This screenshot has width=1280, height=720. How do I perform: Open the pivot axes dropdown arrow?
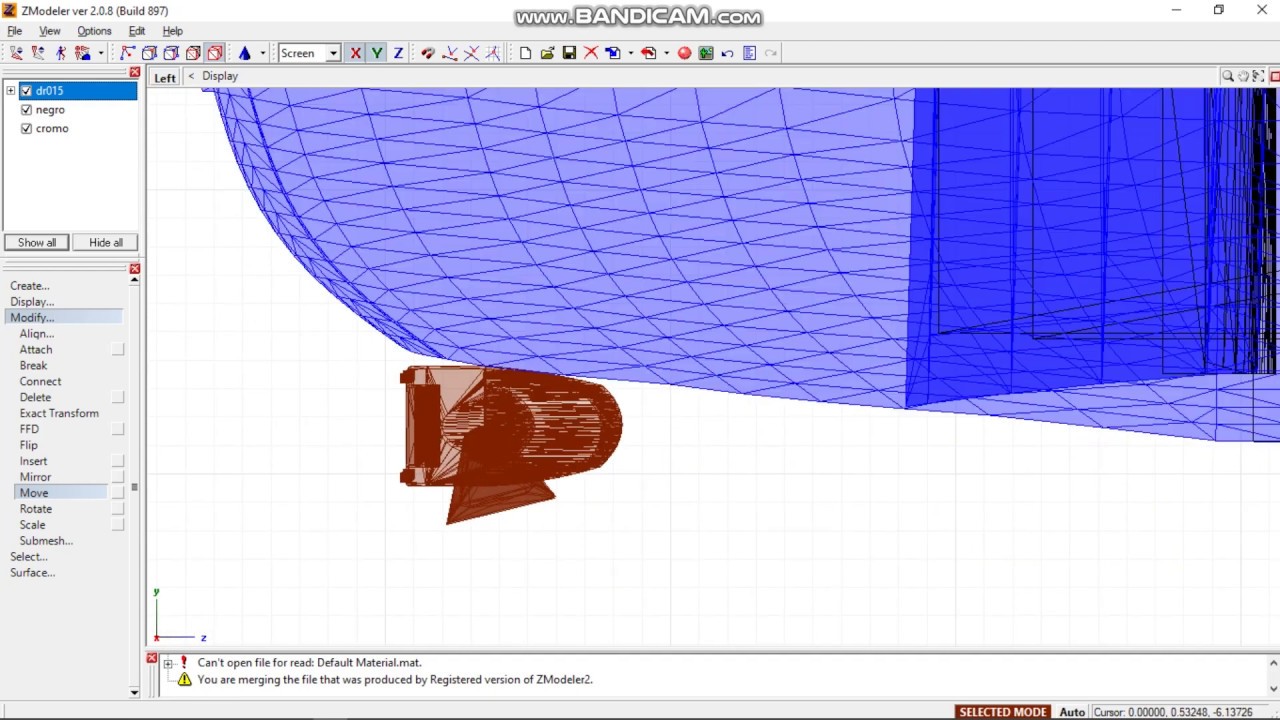pos(262,53)
